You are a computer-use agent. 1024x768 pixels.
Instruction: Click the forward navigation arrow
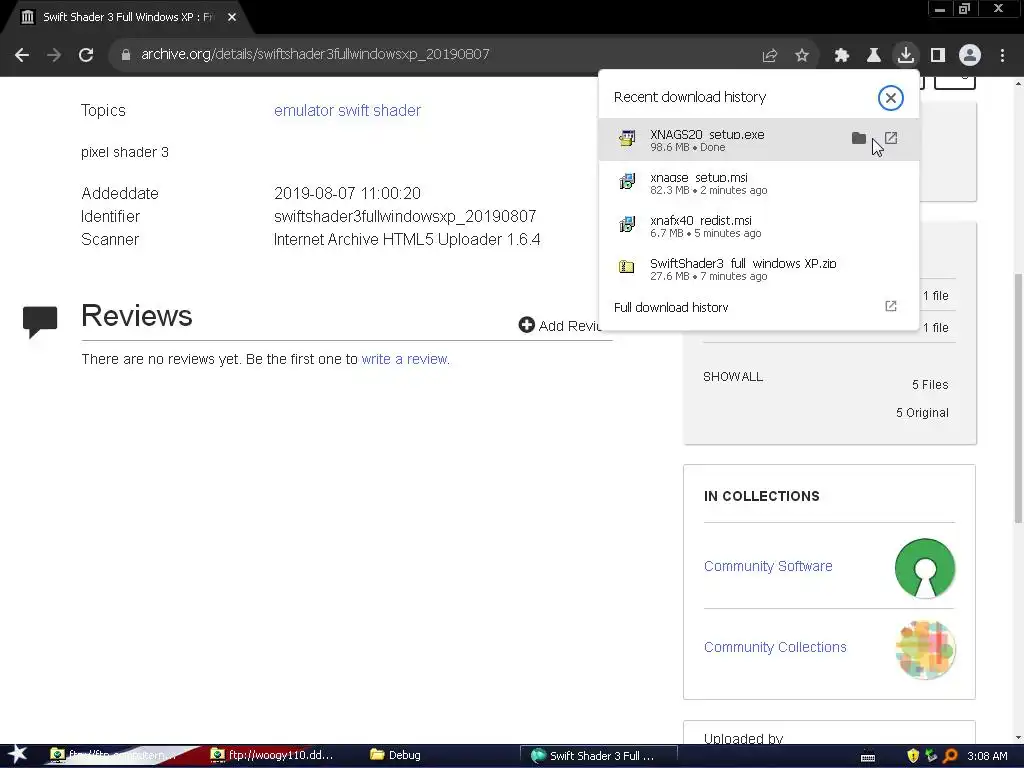tap(54, 55)
